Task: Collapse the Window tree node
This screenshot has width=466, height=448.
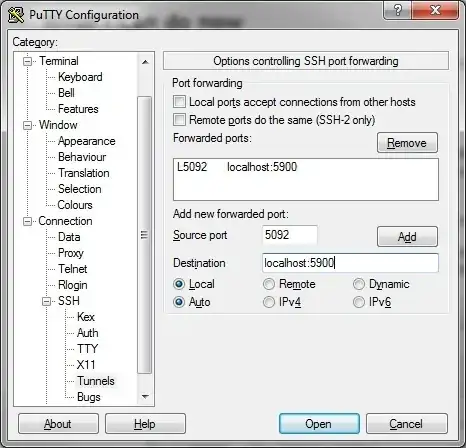Action: [27, 125]
